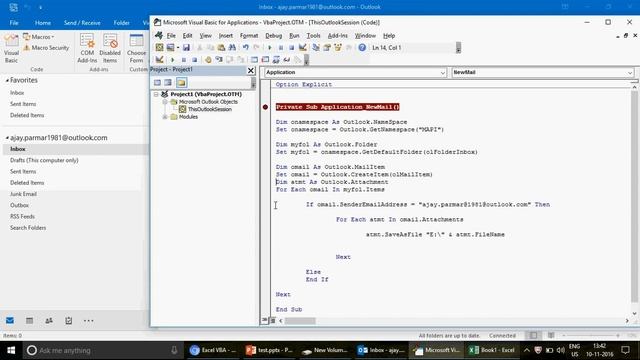Click Disabled Items in the Outlook ribbon
Screen dimensions: 640x360
[x=110, y=49]
